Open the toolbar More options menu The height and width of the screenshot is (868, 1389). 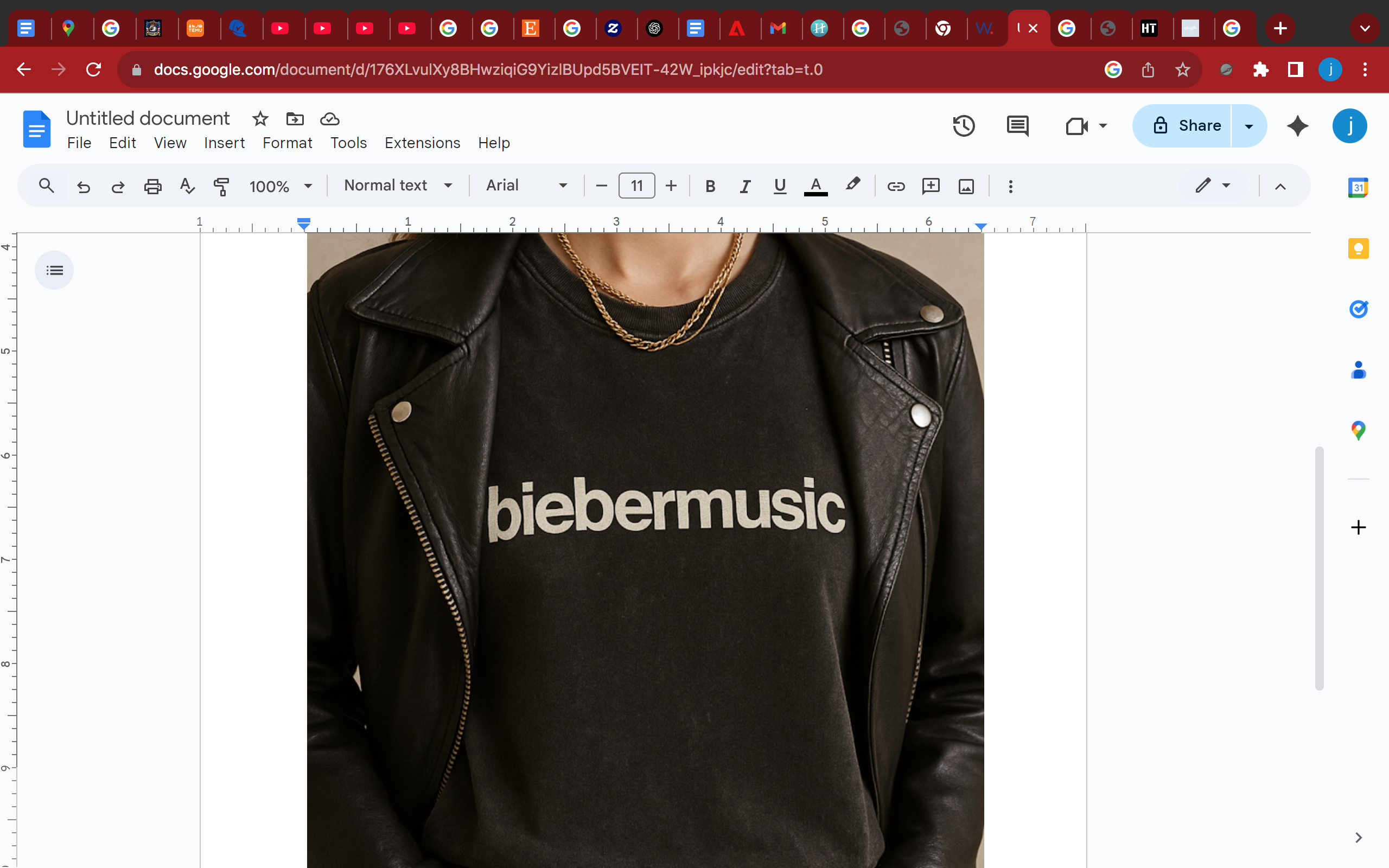(x=1010, y=186)
